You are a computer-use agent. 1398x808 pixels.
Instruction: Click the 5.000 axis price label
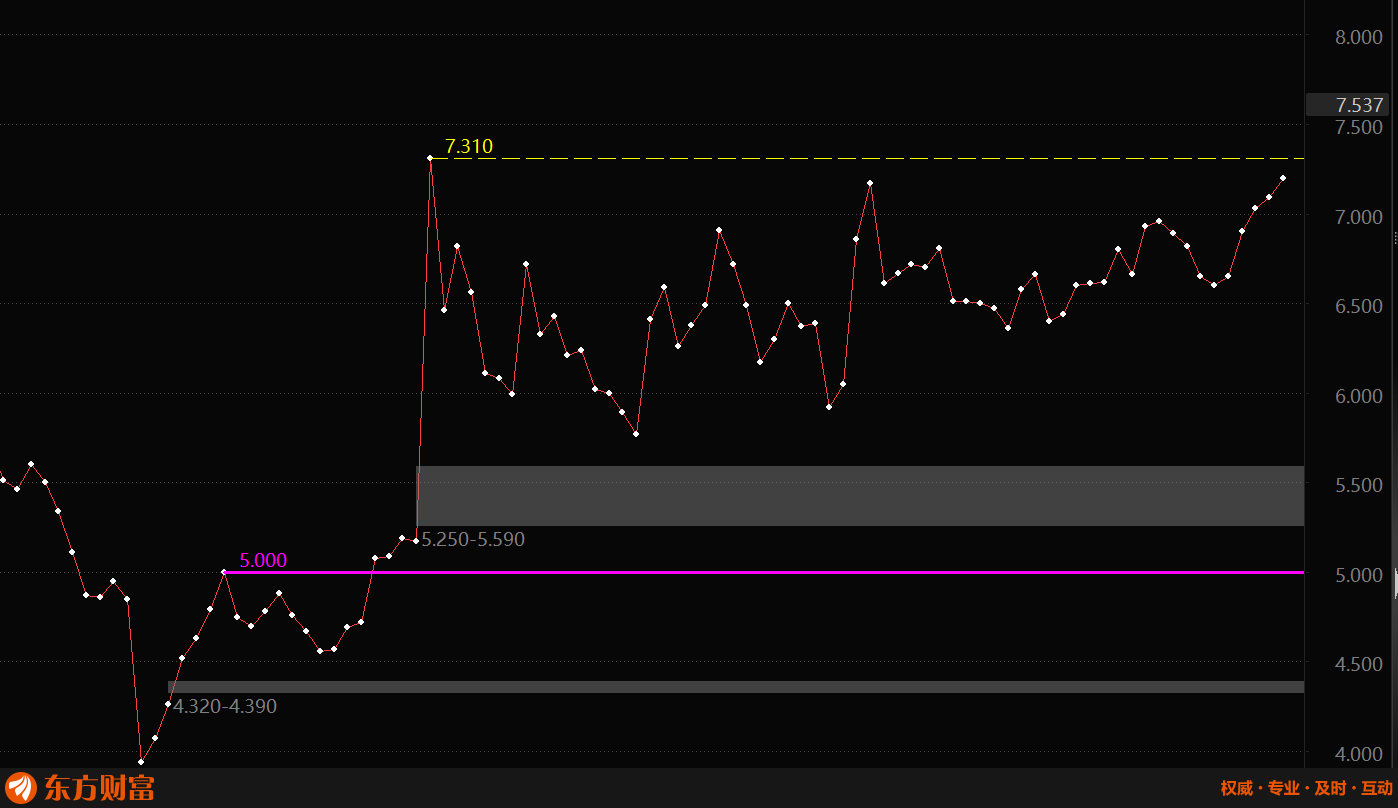[x=1359, y=575]
